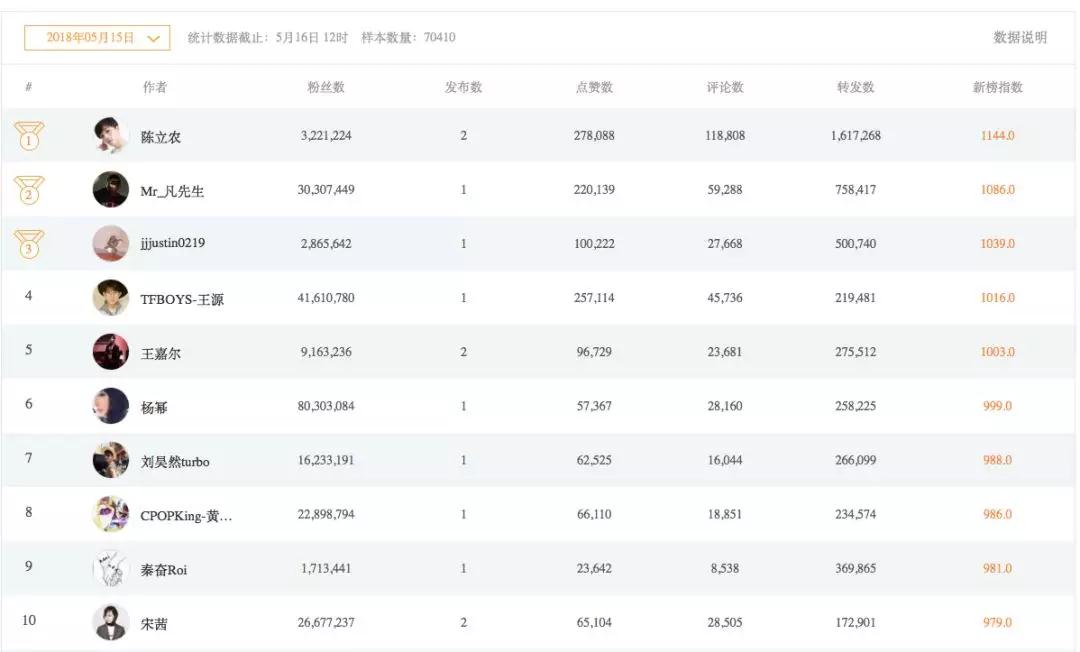Select author 王嘉尔
Viewport: 1080px width, 652px height.
pyautogui.click(x=160, y=353)
